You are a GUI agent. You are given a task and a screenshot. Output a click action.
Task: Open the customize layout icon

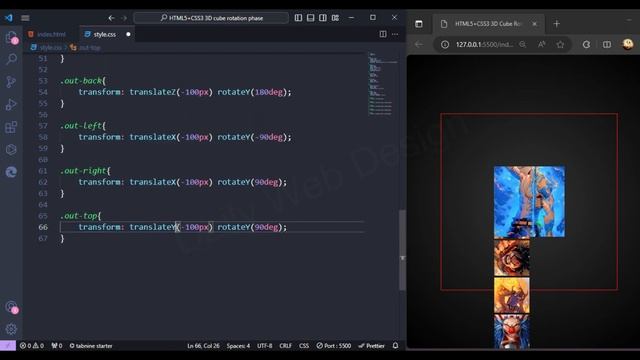pyautogui.click(x=336, y=18)
